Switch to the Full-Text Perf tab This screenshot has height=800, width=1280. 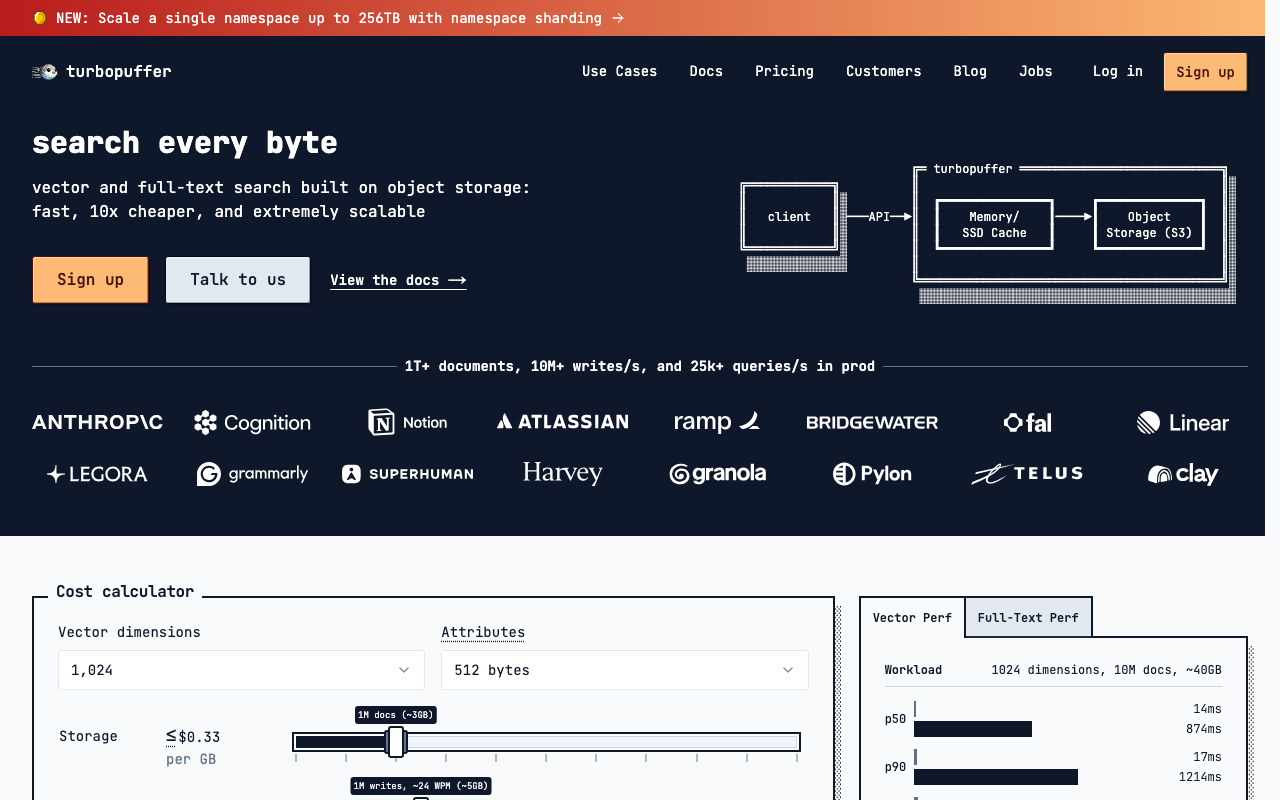coord(1028,618)
